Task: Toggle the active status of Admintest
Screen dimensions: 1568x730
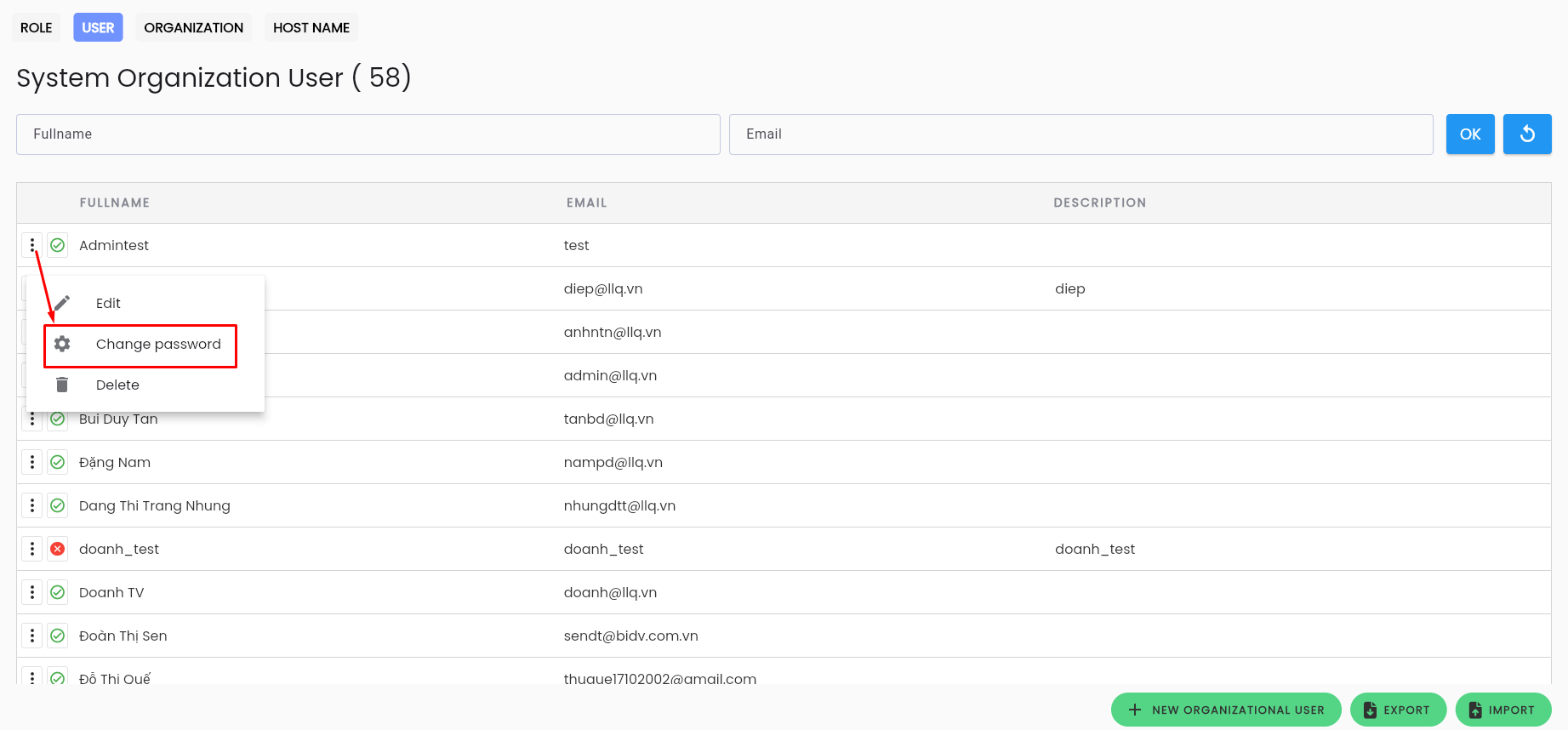Action: click(58, 245)
